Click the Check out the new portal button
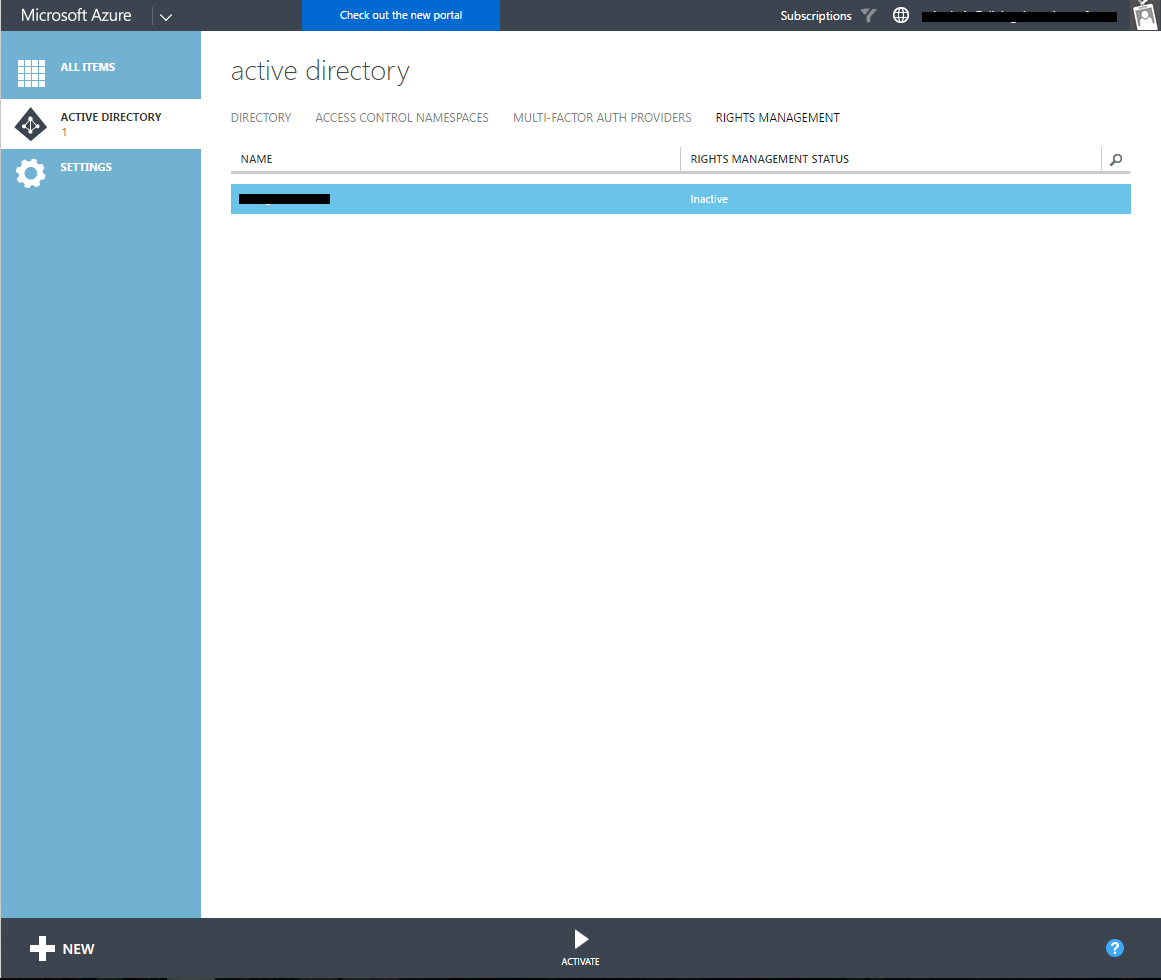1161x980 pixels. coord(401,16)
